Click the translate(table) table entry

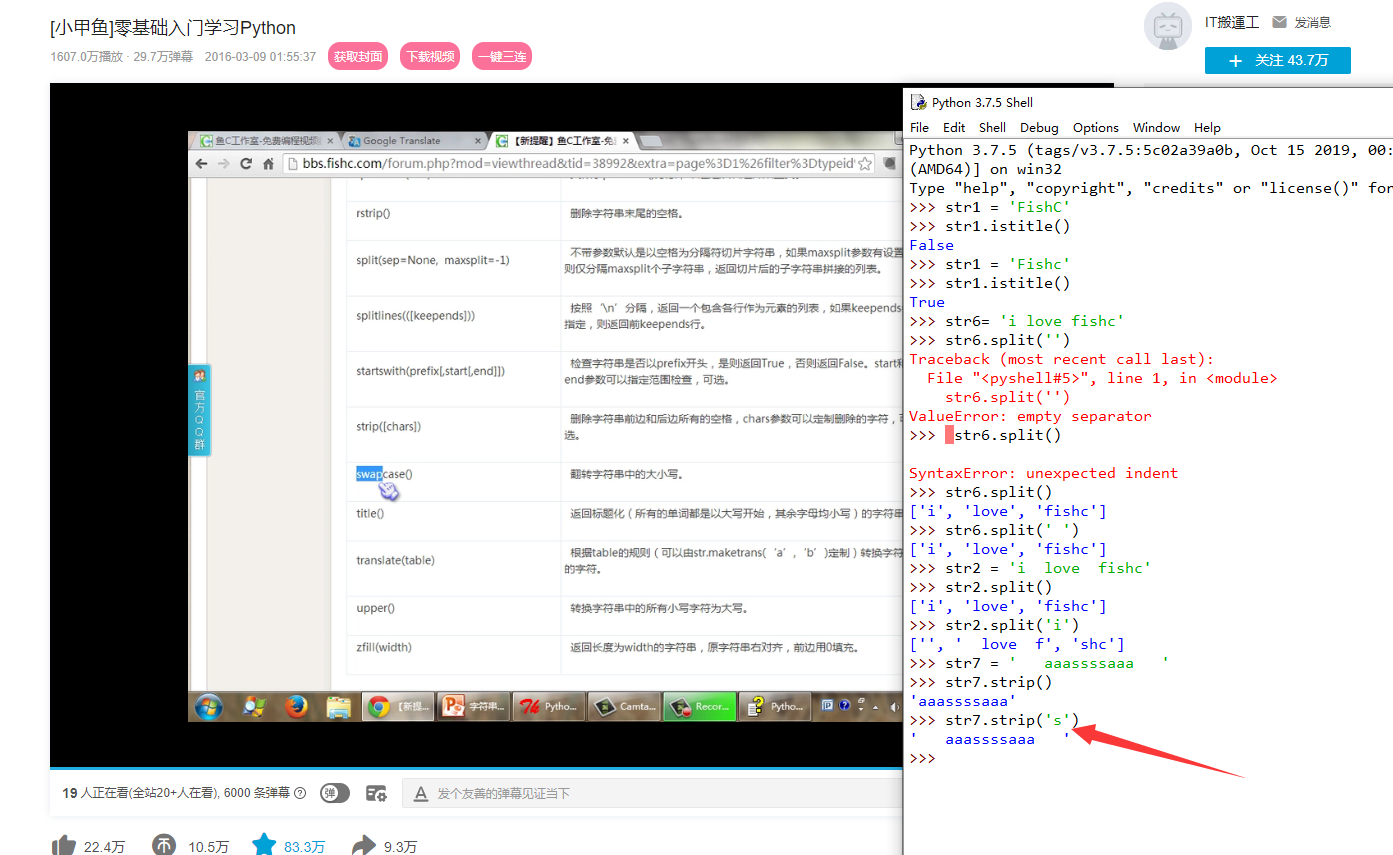395,560
